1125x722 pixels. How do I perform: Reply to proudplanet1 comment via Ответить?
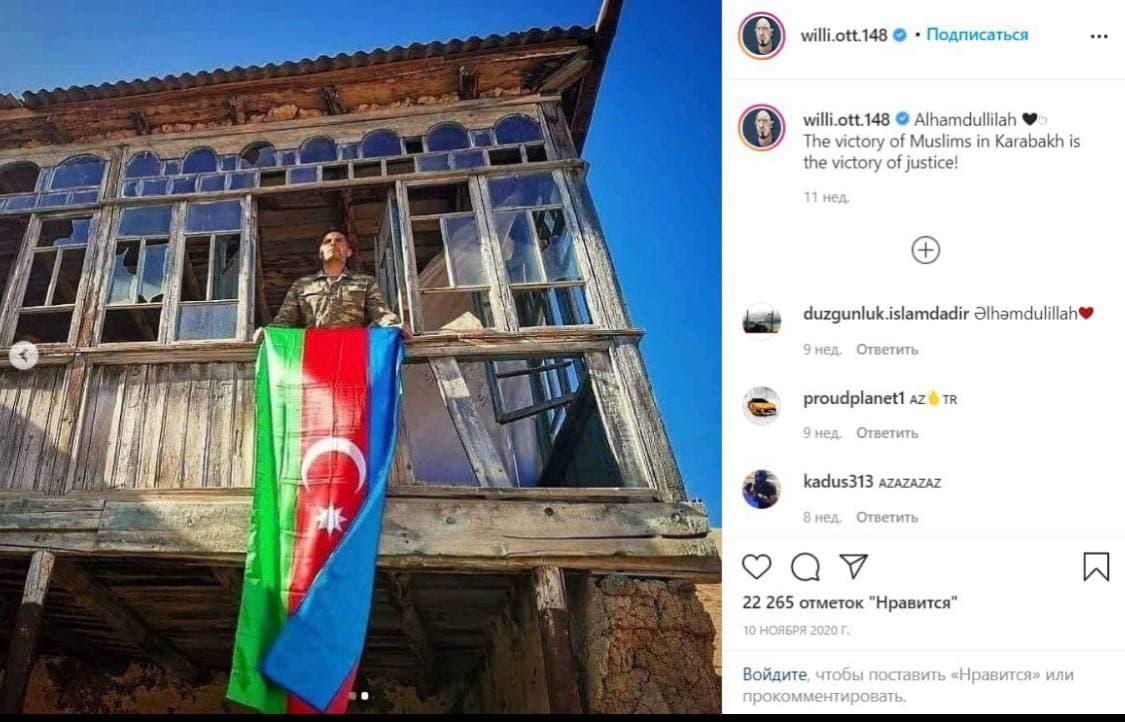pos(887,433)
